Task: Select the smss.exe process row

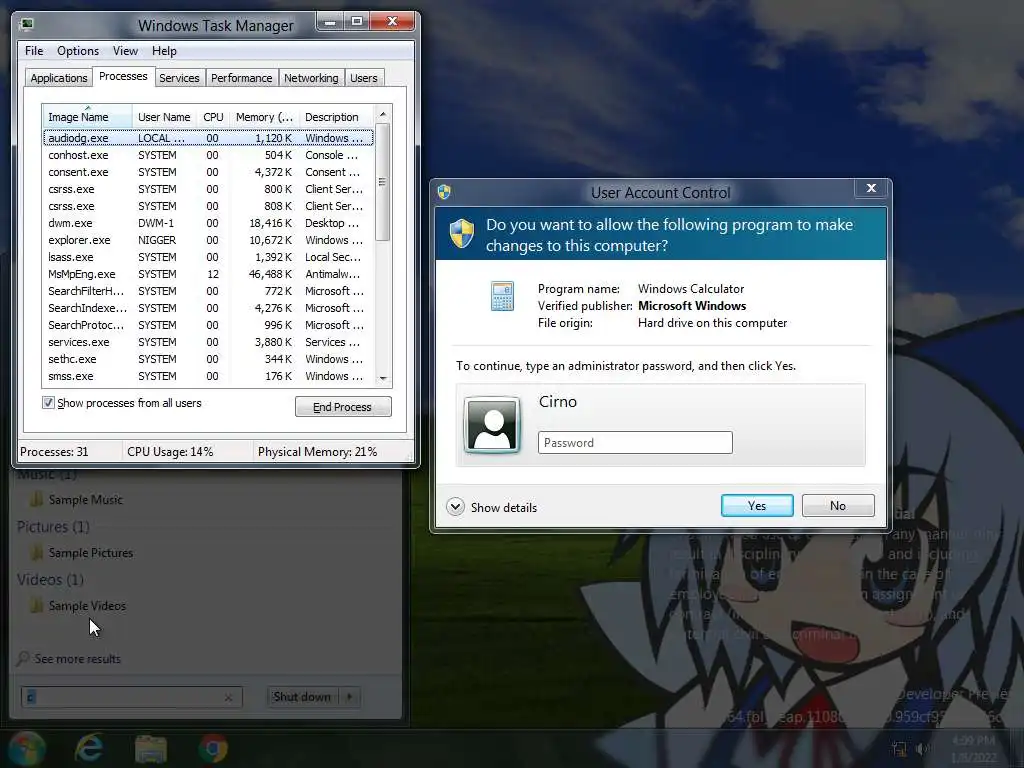Action: pos(208,376)
